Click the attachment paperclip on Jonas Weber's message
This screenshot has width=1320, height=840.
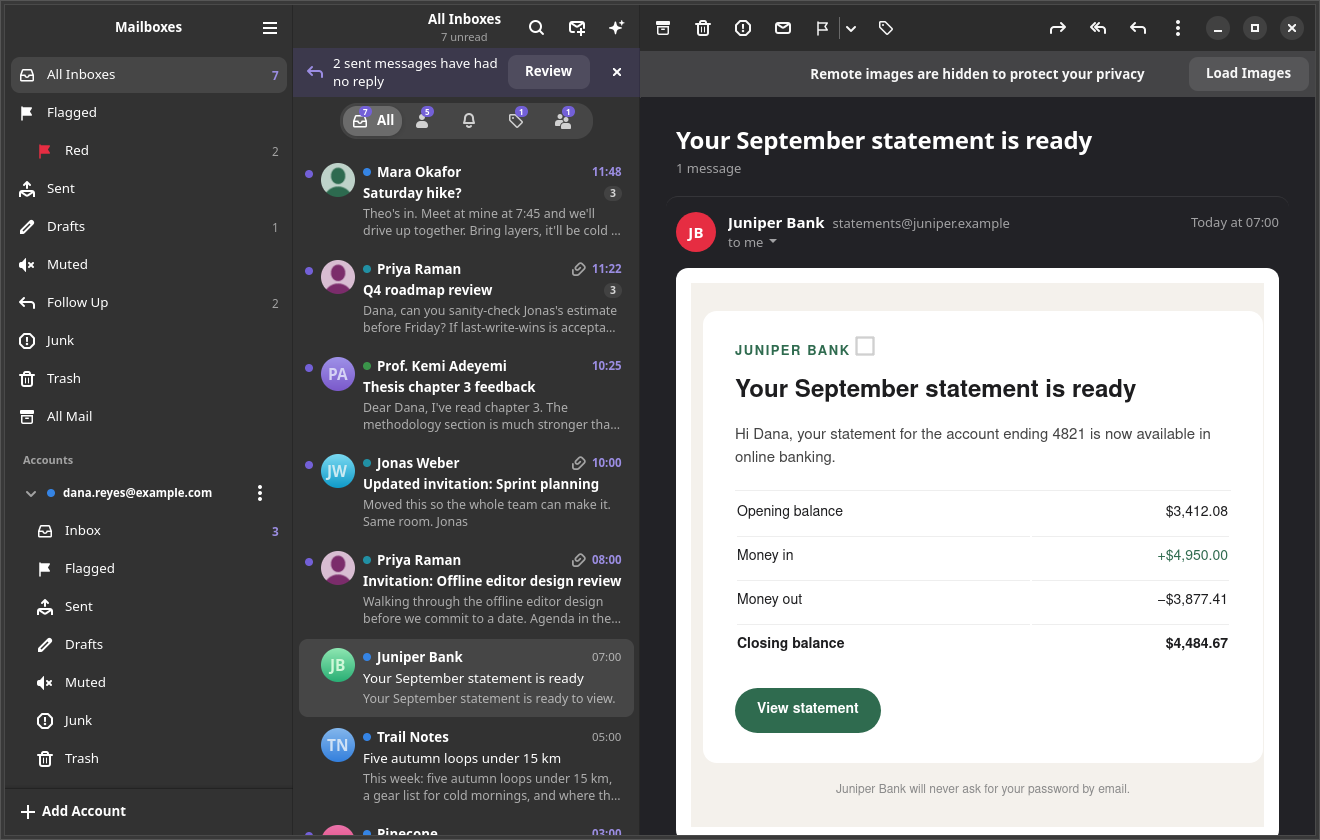click(x=578, y=463)
